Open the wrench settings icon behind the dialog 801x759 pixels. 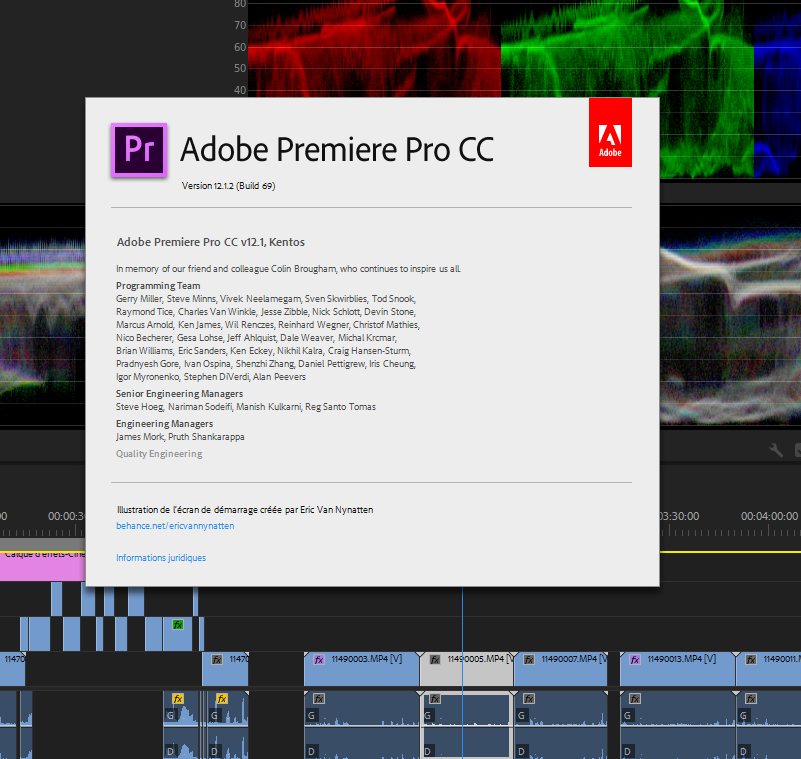776,449
